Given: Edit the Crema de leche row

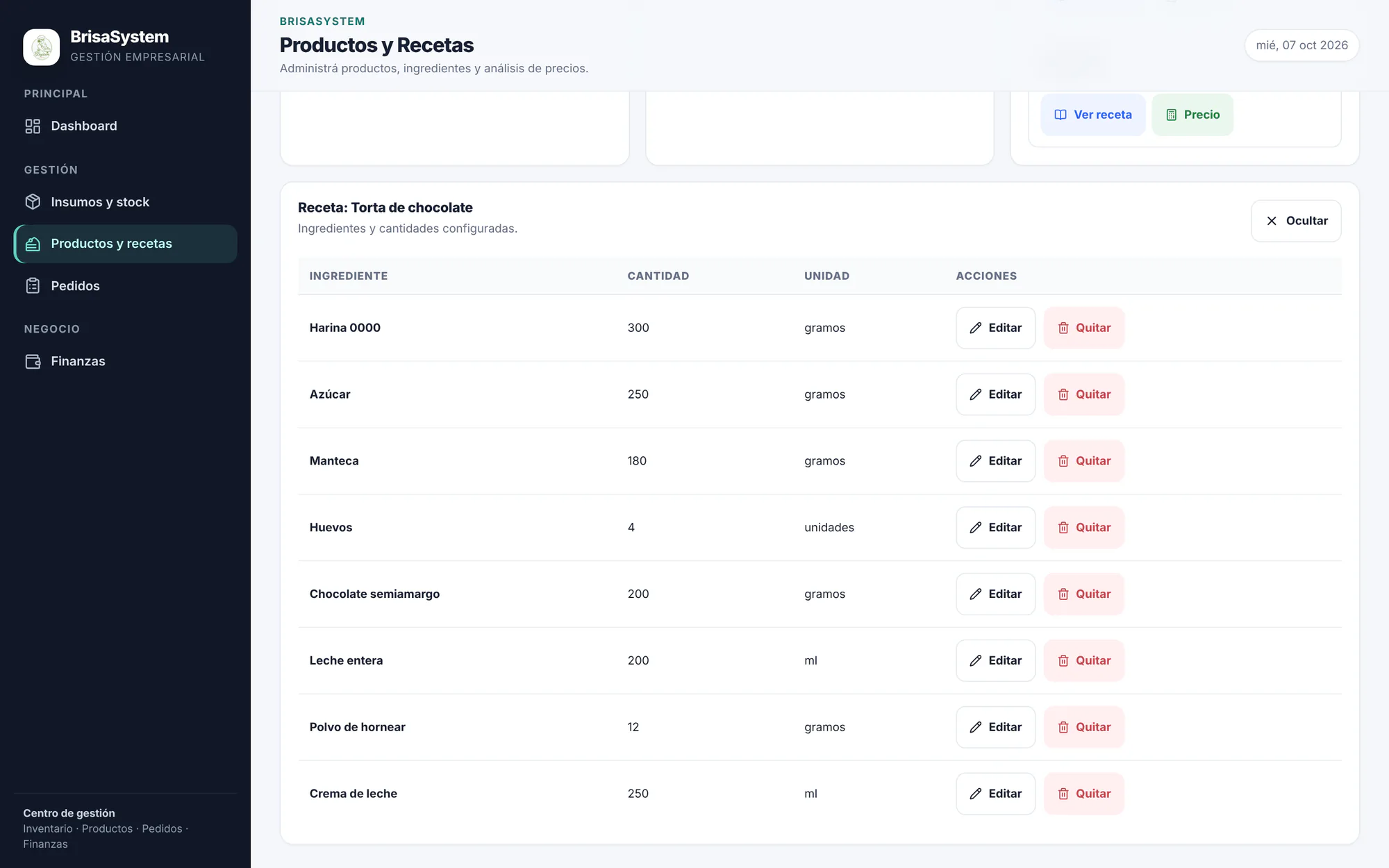Looking at the screenshot, I should 995,794.
